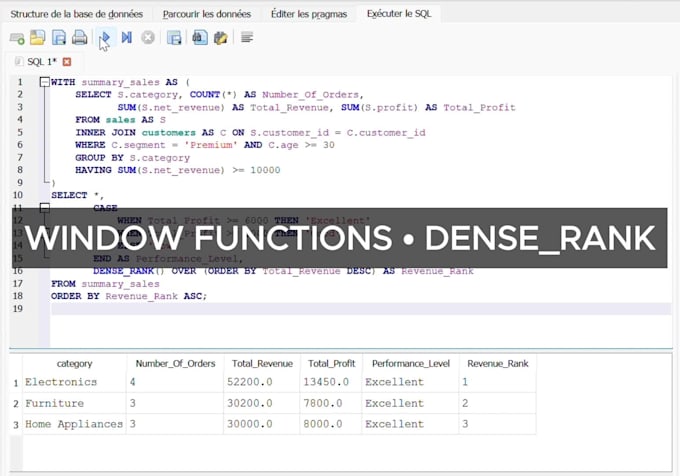Sort by Number_Of_Orders column header
Viewport: 680px width, 476px height.
175,364
